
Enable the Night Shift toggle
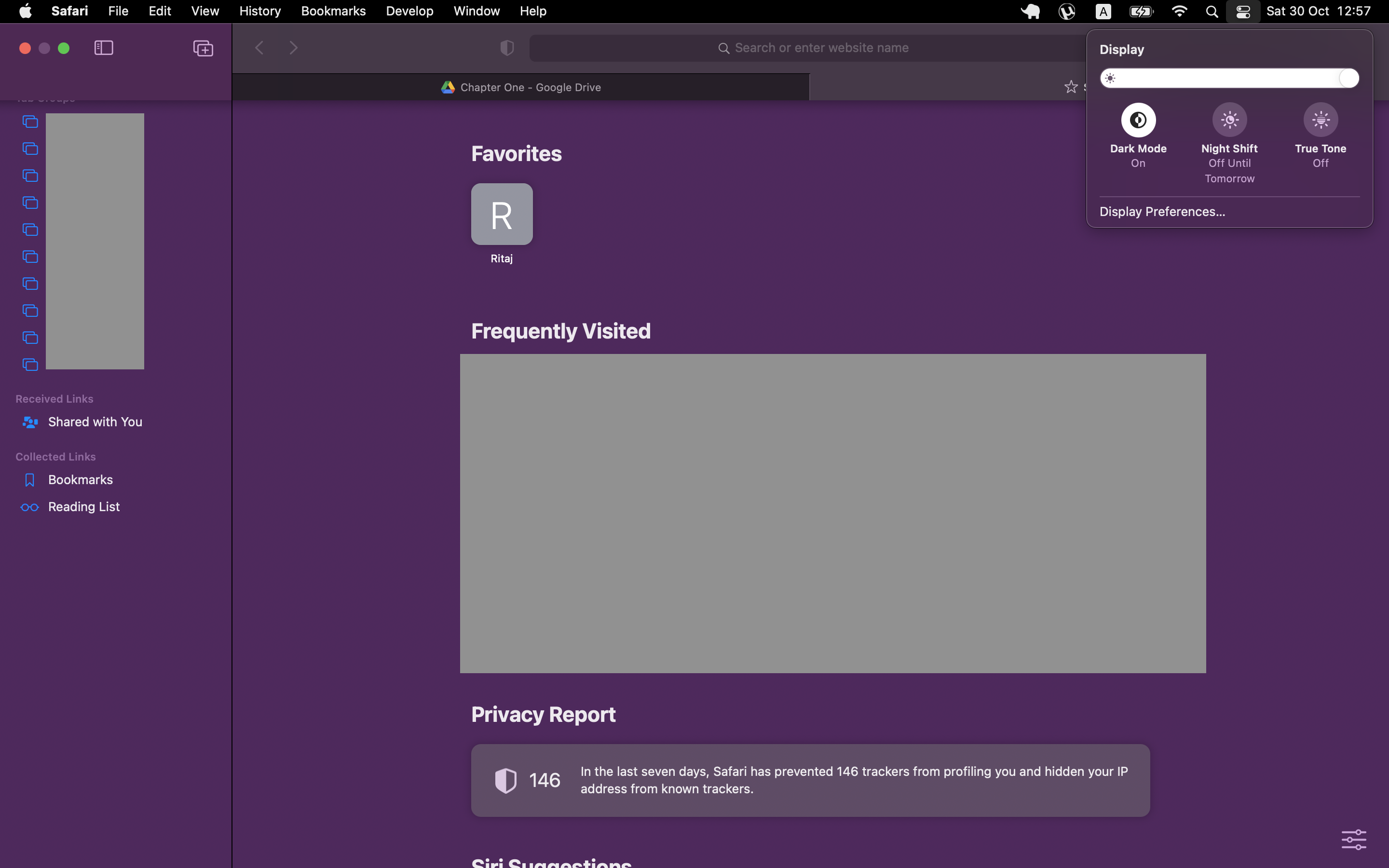pyautogui.click(x=1229, y=120)
